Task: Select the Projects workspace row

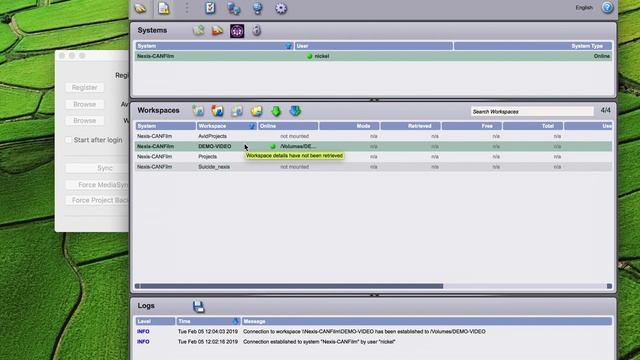Action: [373, 157]
